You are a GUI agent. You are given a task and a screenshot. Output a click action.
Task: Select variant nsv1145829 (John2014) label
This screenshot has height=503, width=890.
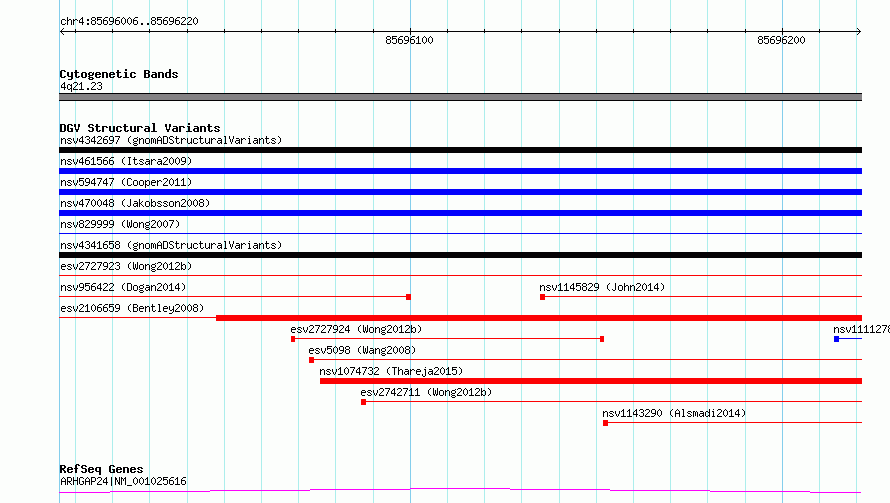click(x=602, y=287)
